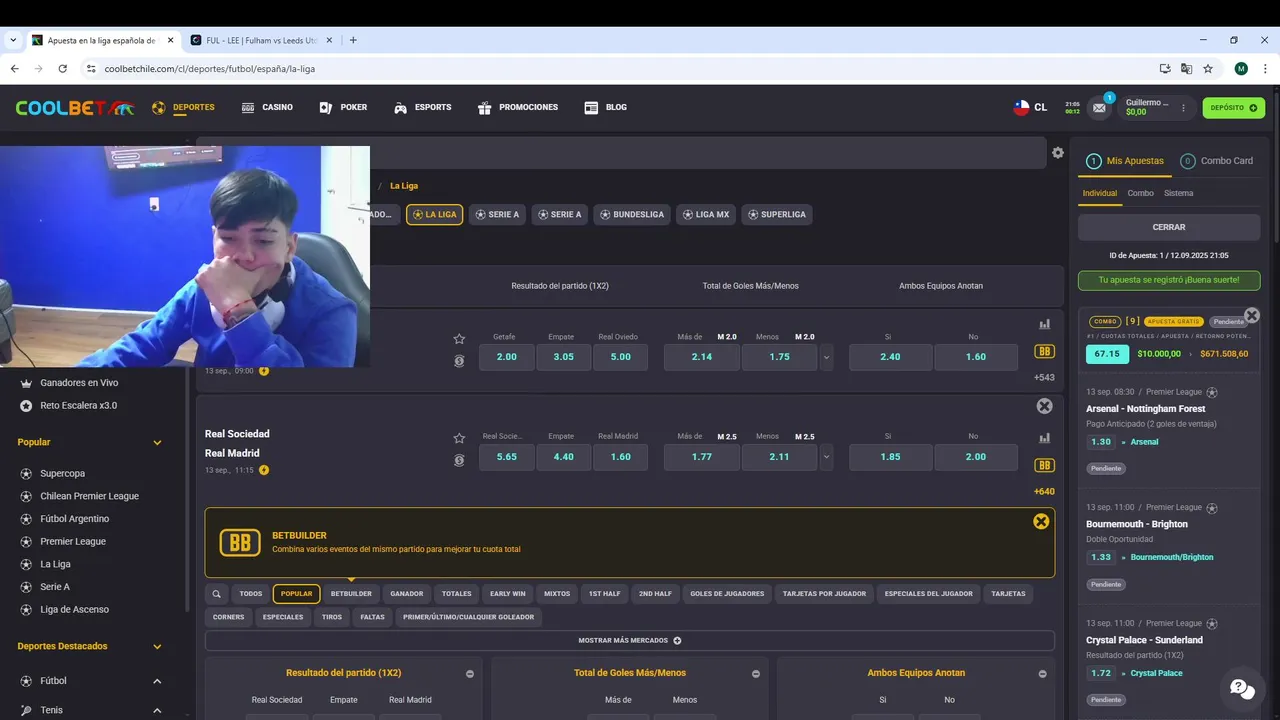The width and height of the screenshot is (1280, 720).
Task: Open Esports section
Action: (x=422, y=107)
